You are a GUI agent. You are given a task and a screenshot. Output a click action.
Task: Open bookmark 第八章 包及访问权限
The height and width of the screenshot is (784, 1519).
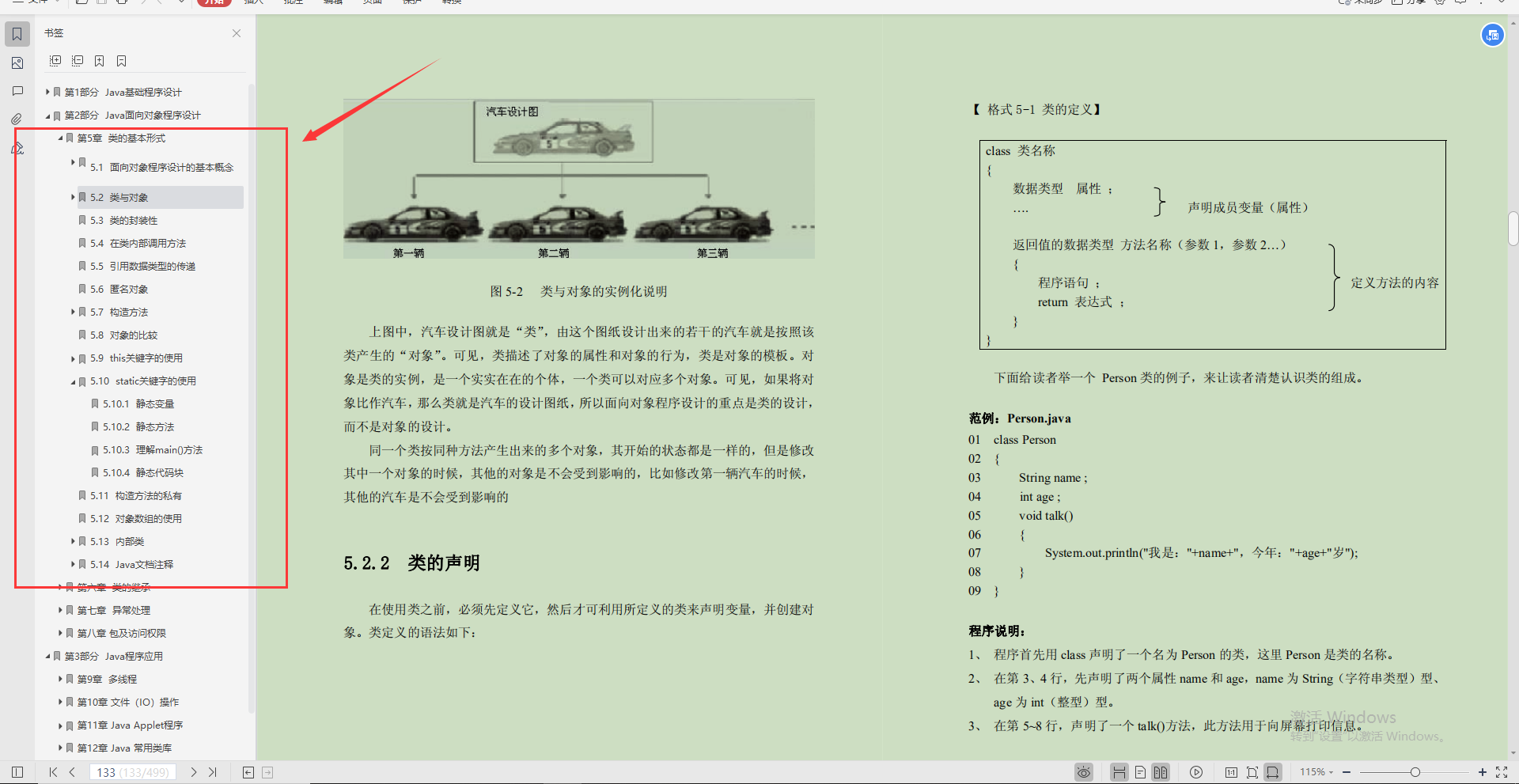121,633
